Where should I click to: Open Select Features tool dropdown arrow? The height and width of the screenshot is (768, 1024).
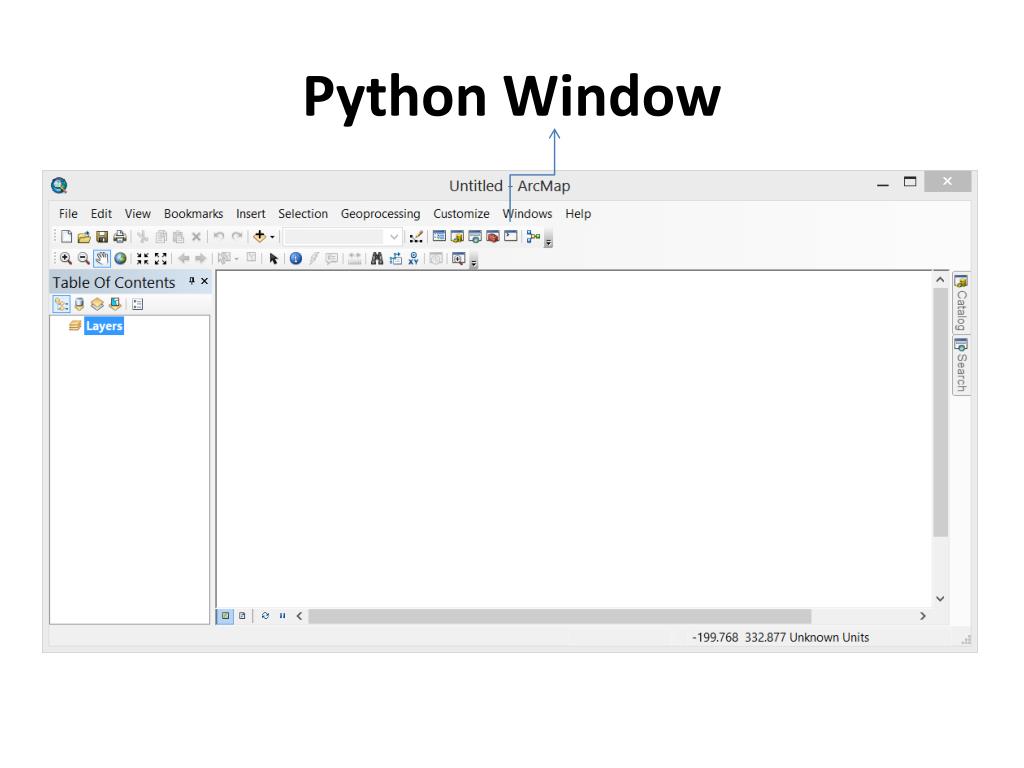(x=236, y=259)
